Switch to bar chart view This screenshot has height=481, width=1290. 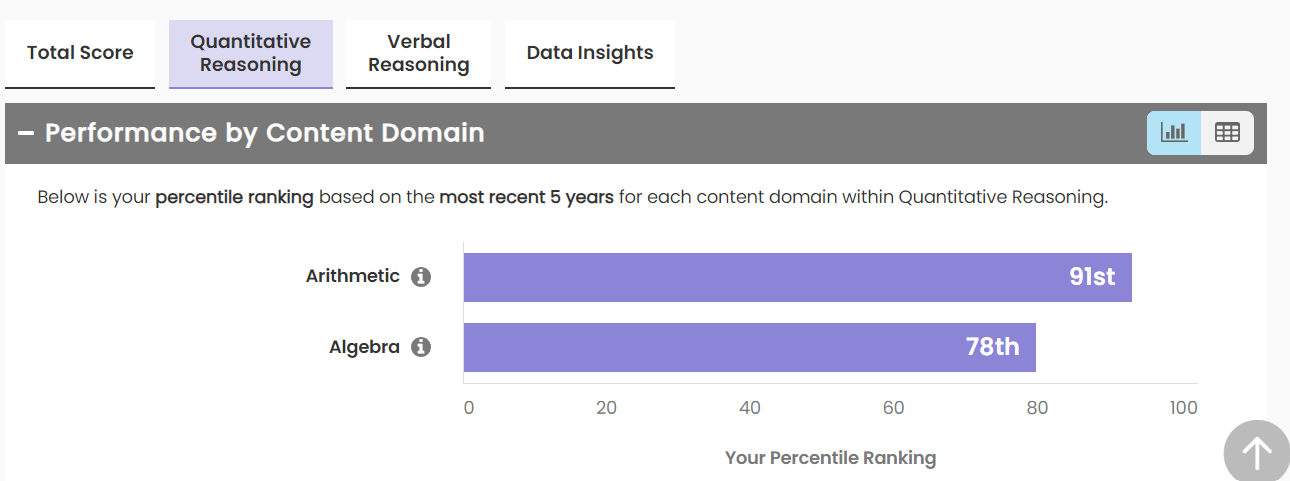1173,132
